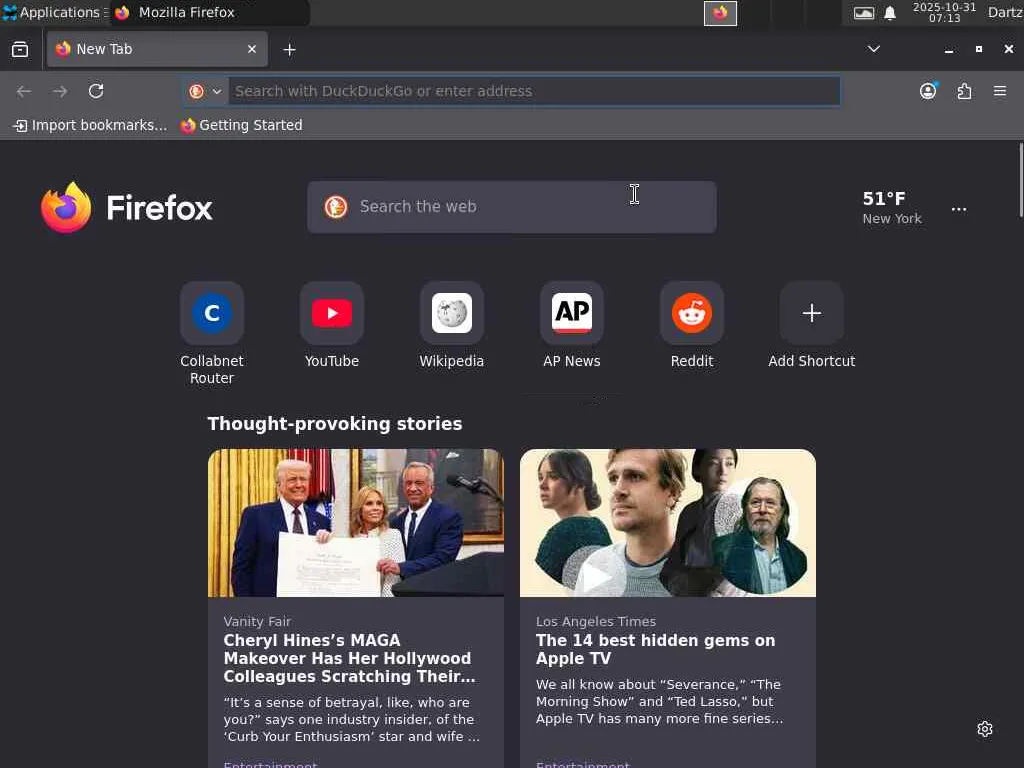The height and width of the screenshot is (768, 1024).
Task: Click Import bookmarks bookmark item
Action: click(x=90, y=125)
